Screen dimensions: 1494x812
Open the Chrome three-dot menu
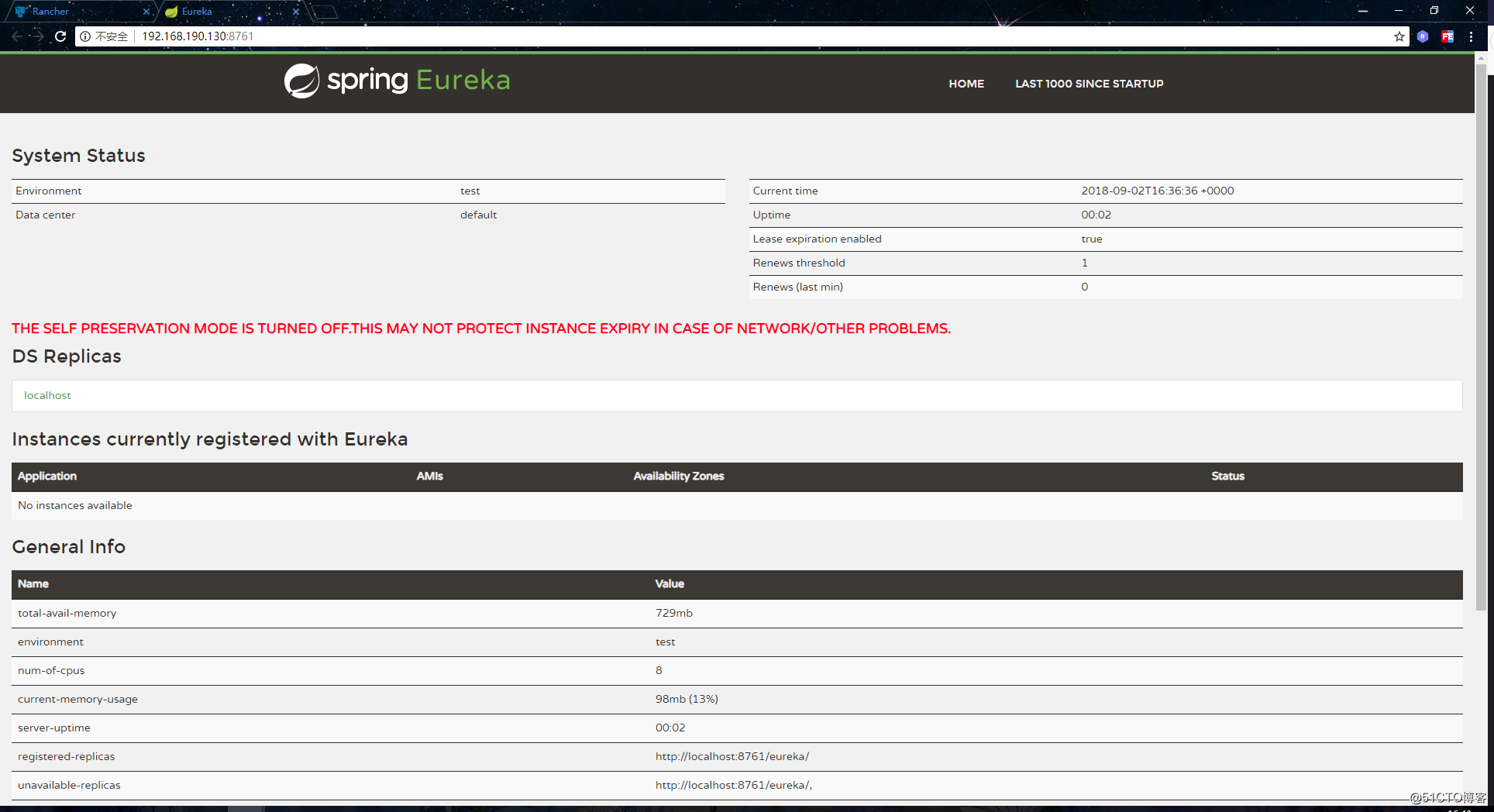click(1471, 36)
